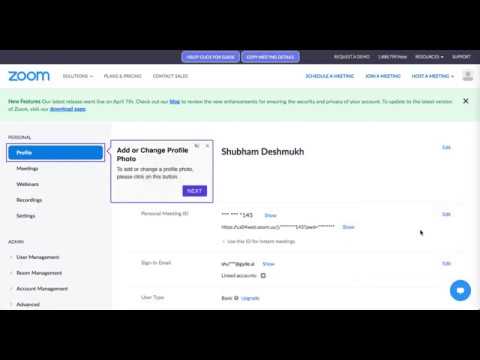Open Meetings in the sidebar
The height and width of the screenshot is (360, 480).
point(27,168)
